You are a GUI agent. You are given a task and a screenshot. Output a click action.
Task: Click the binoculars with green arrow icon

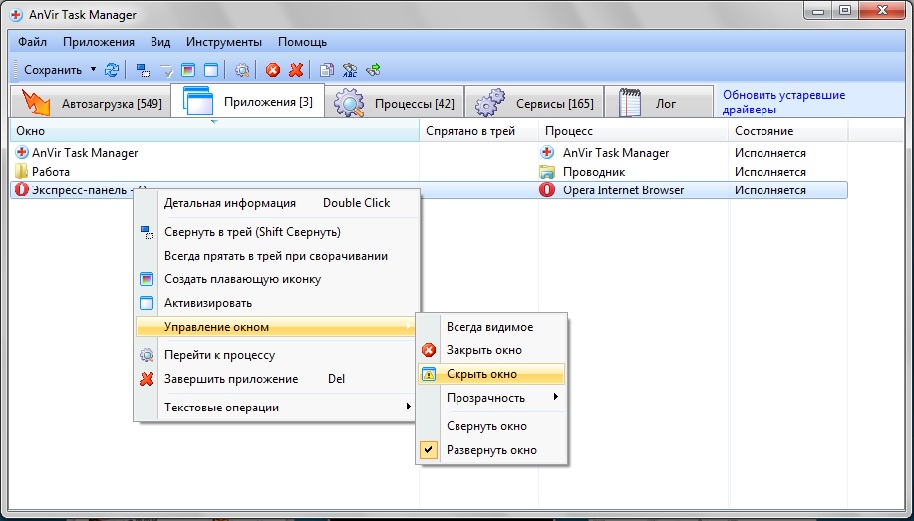(x=373, y=71)
